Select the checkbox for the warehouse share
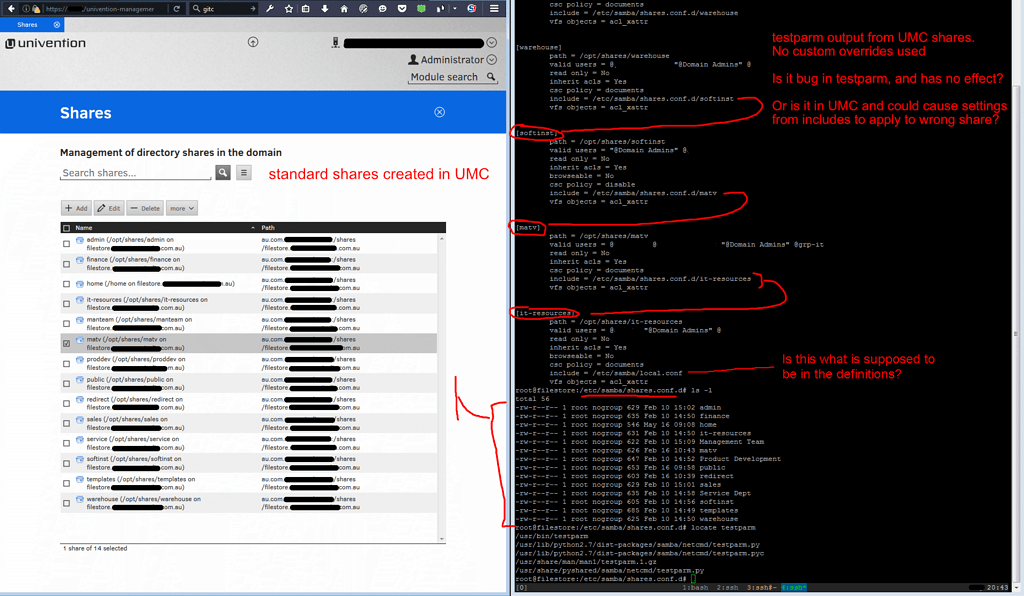1024x596 pixels. point(66,501)
